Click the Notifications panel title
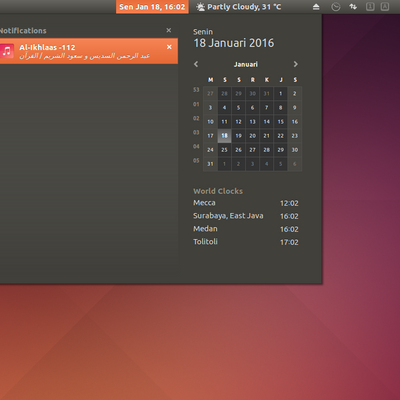 tap(23, 31)
